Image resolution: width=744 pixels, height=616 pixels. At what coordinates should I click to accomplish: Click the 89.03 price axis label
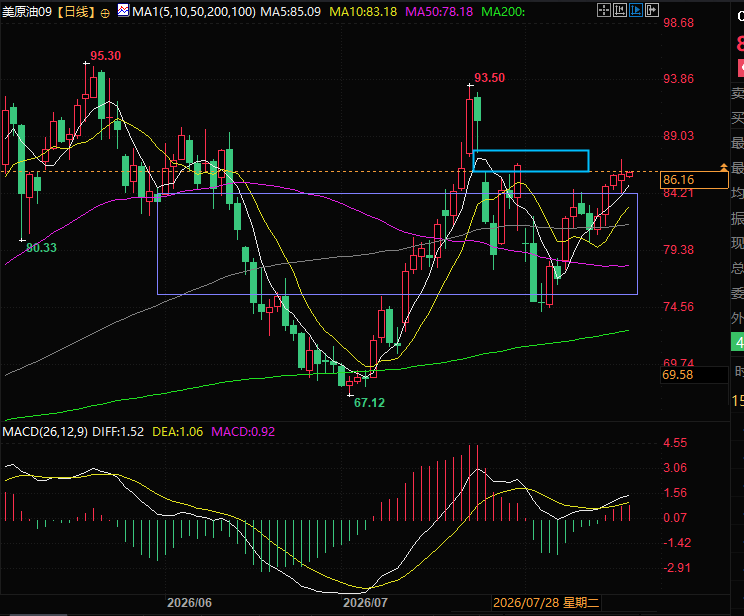[x=679, y=136]
